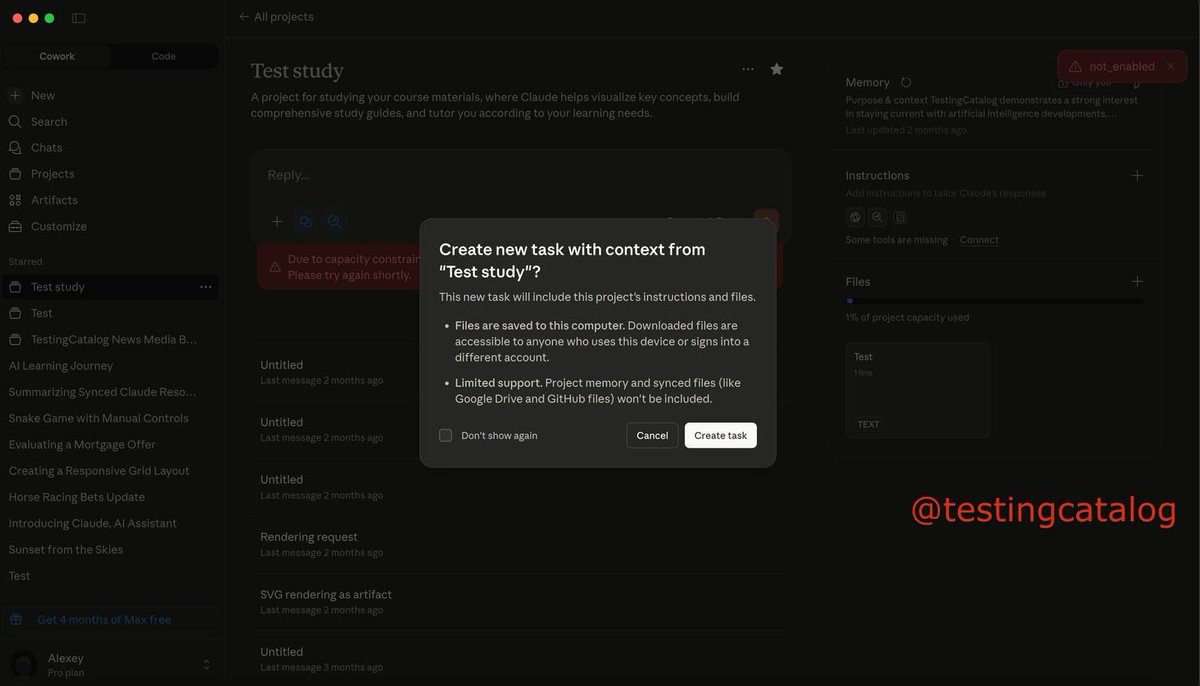The height and width of the screenshot is (686, 1200).
Task: Open the Projects section via its briefcase icon
Action: click(x=16, y=173)
